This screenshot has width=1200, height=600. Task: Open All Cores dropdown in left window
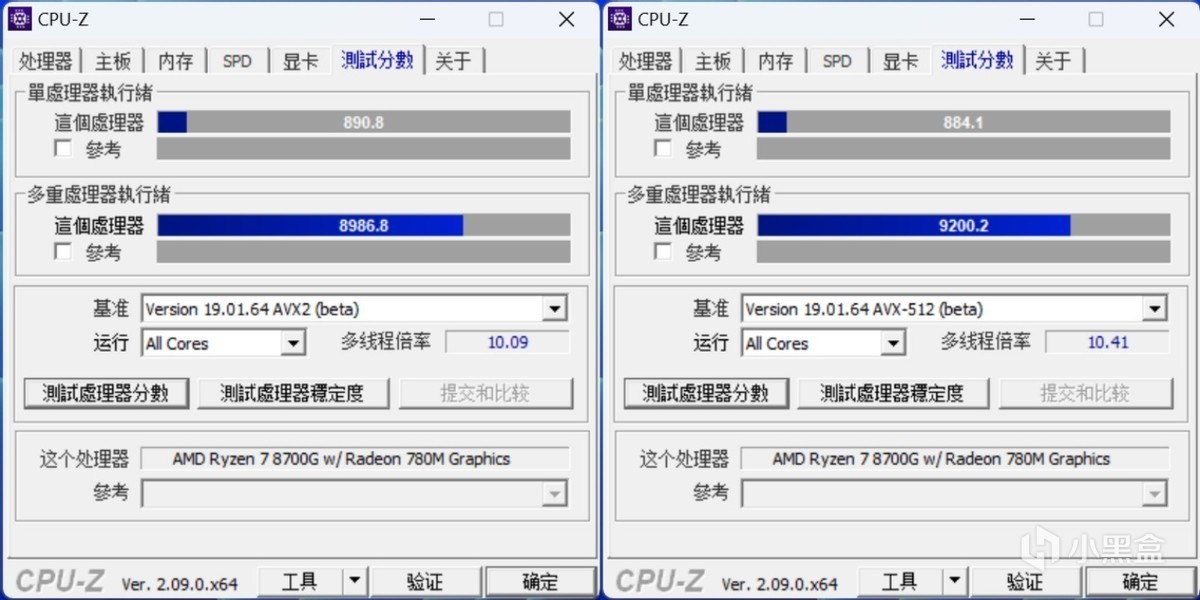(292, 343)
